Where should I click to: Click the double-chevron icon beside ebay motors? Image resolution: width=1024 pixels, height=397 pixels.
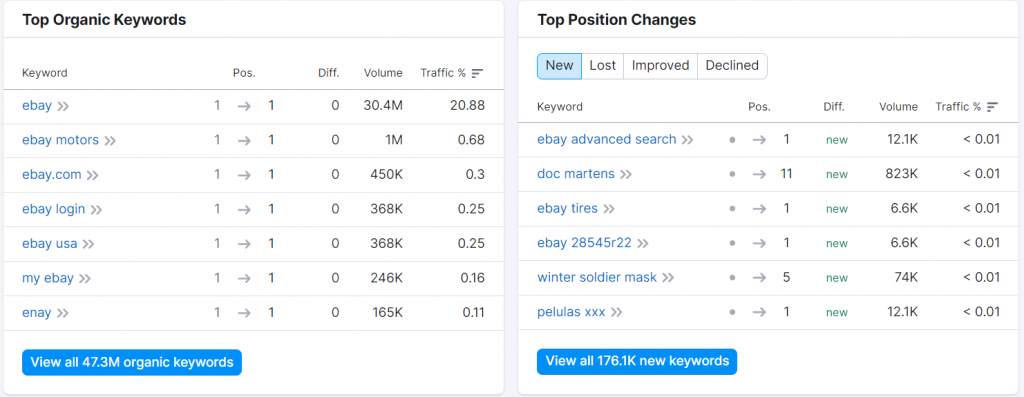[x=110, y=140]
